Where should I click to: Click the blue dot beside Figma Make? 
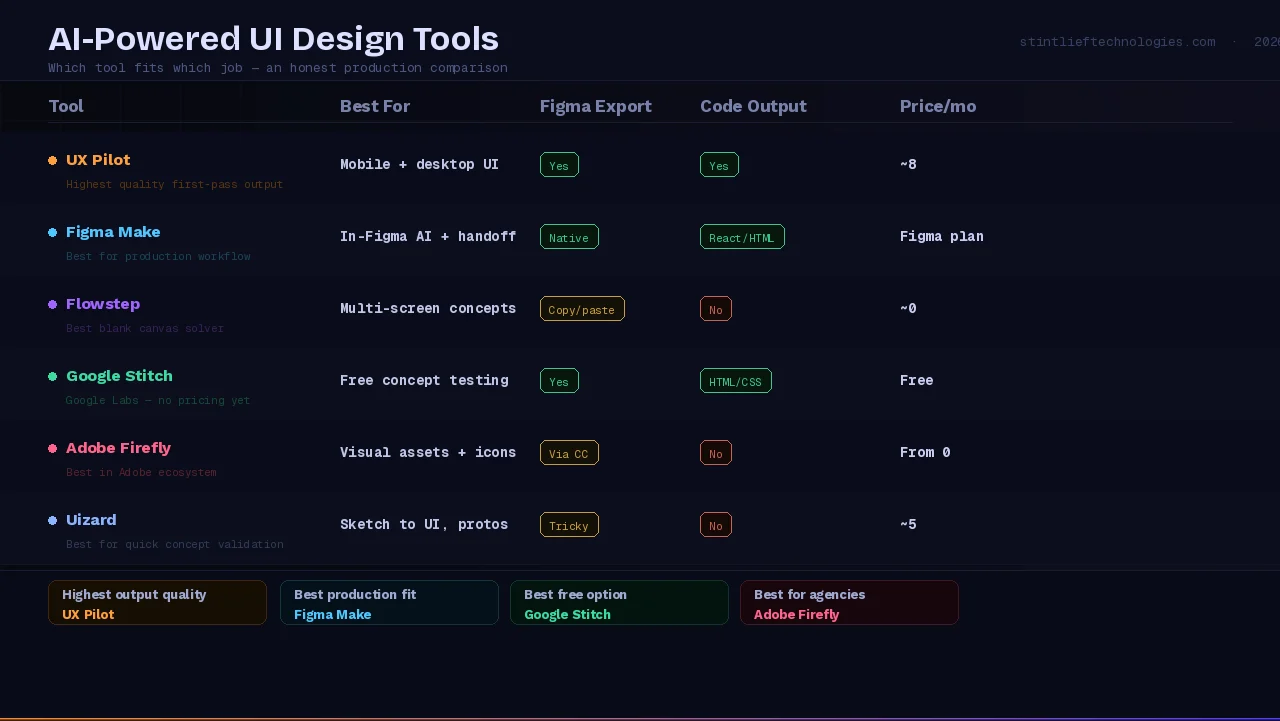[x=53, y=233]
